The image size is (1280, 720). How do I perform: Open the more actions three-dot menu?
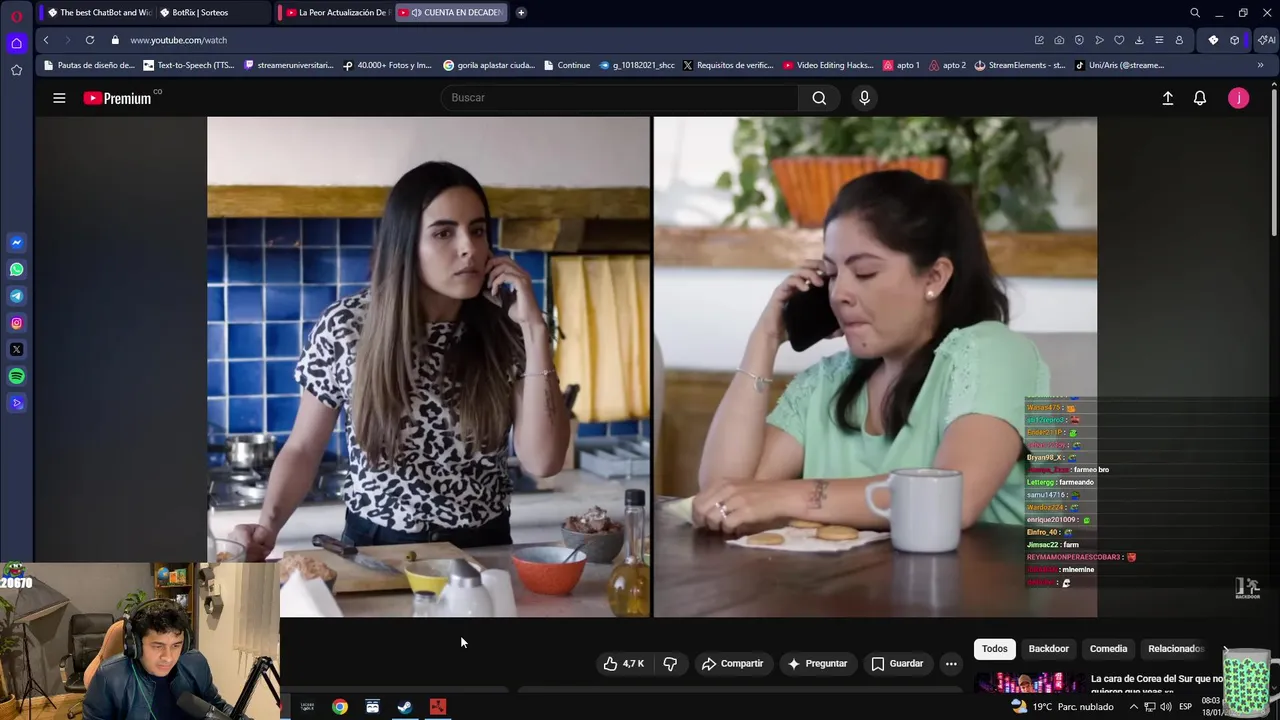pos(951,663)
